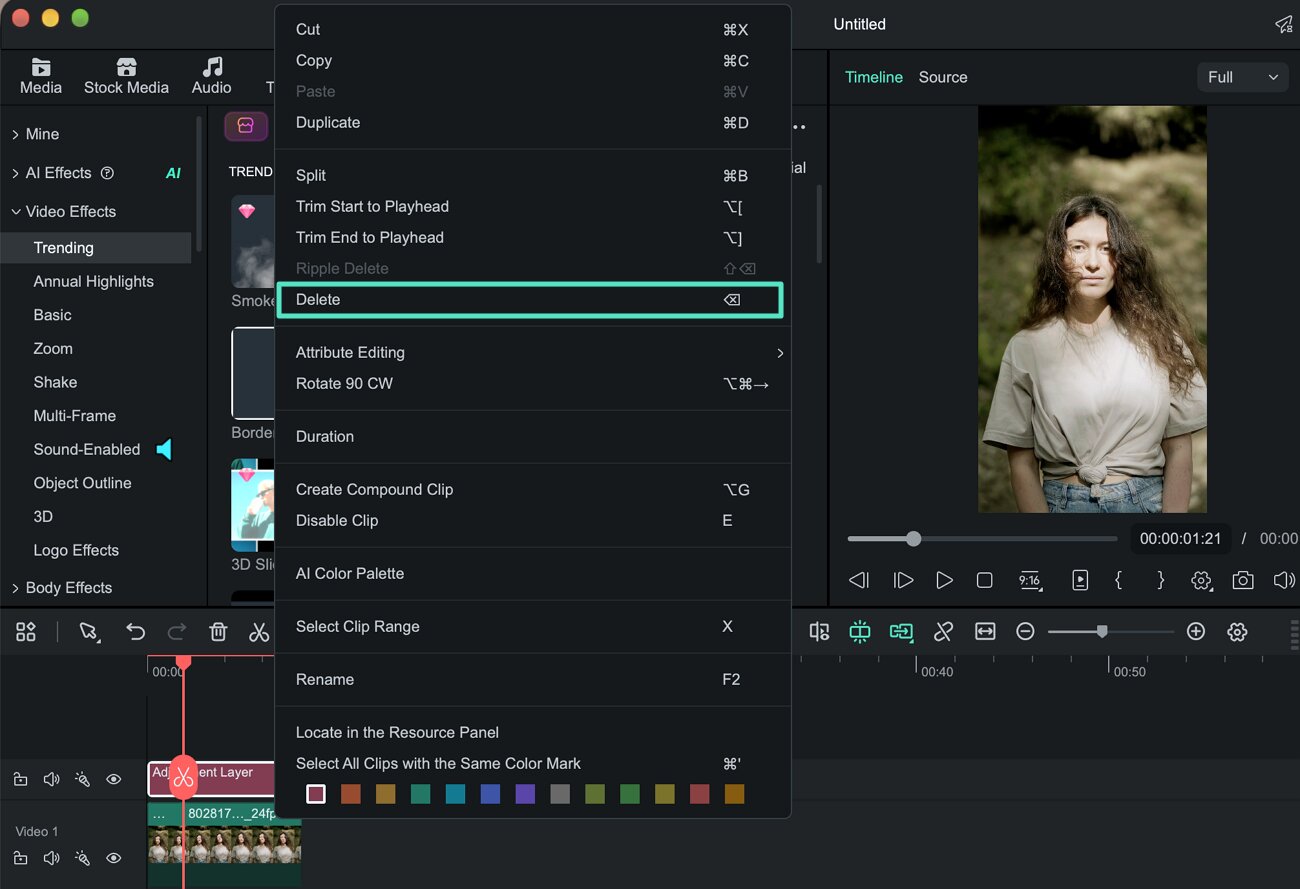Play the preview video

(944, 580)
